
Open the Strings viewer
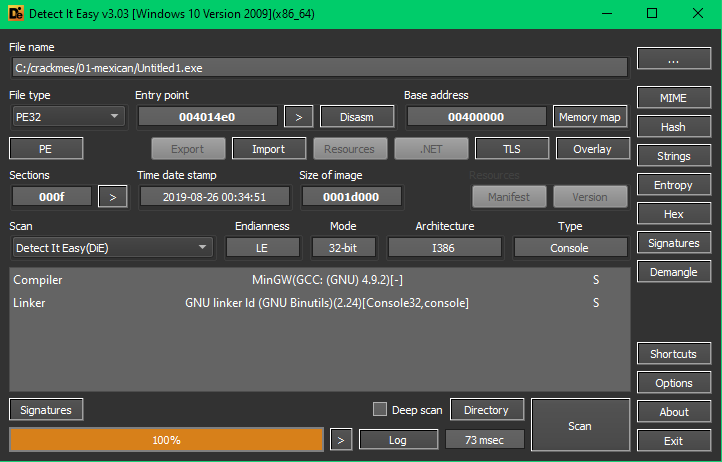click(674, 156)
